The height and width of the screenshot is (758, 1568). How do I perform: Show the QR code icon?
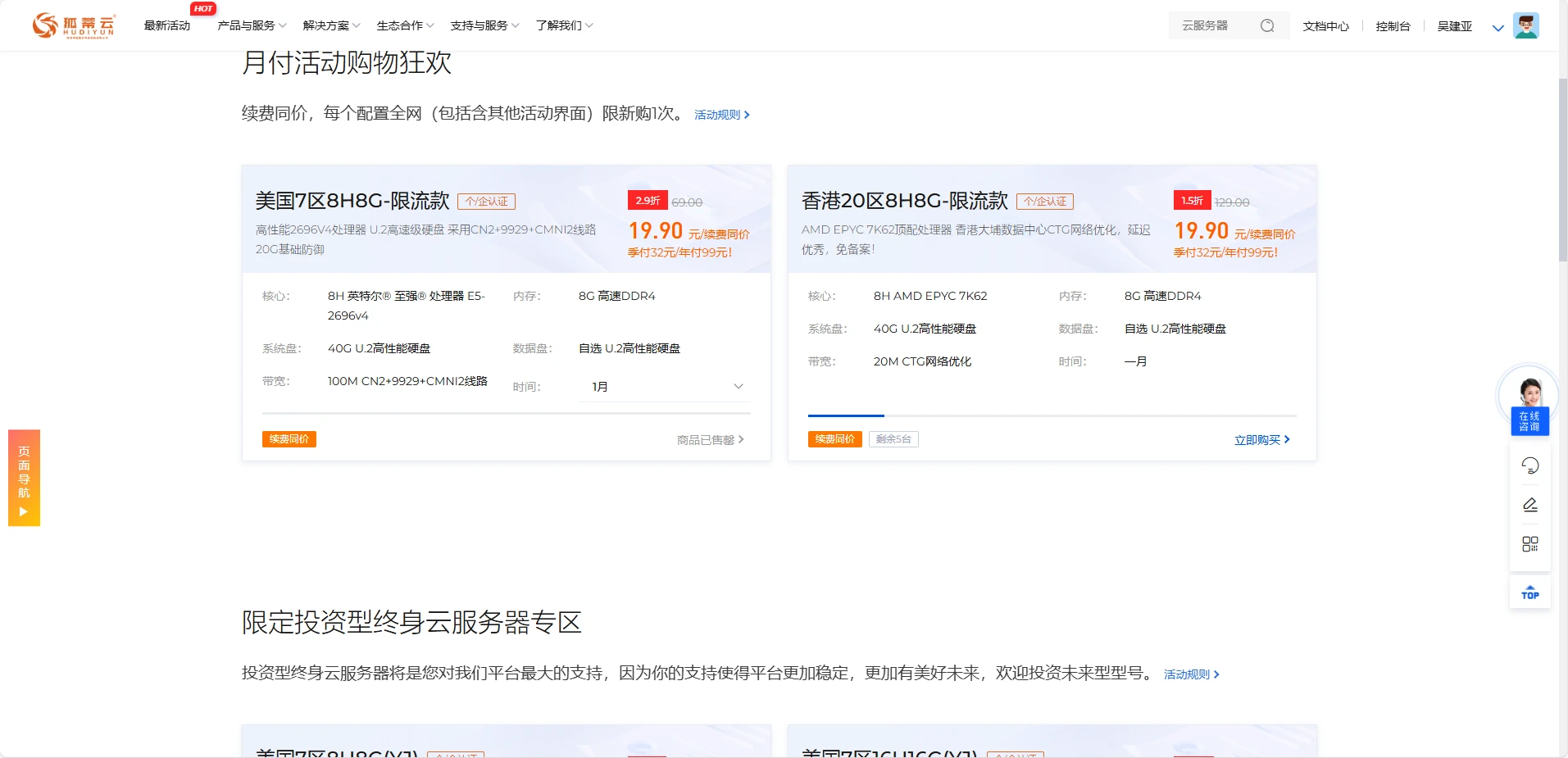coord(1529,544)
